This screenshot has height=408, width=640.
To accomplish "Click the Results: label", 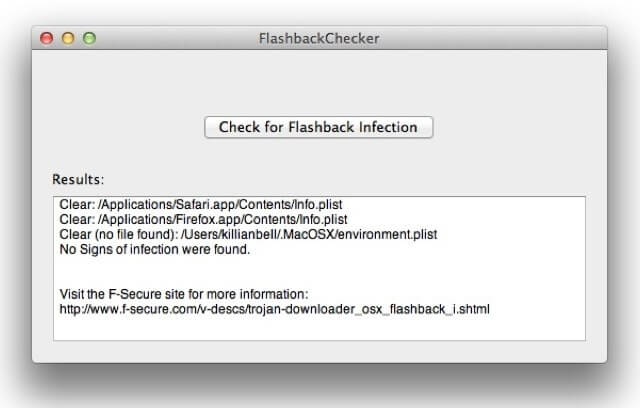I will (x=78, y=180).
